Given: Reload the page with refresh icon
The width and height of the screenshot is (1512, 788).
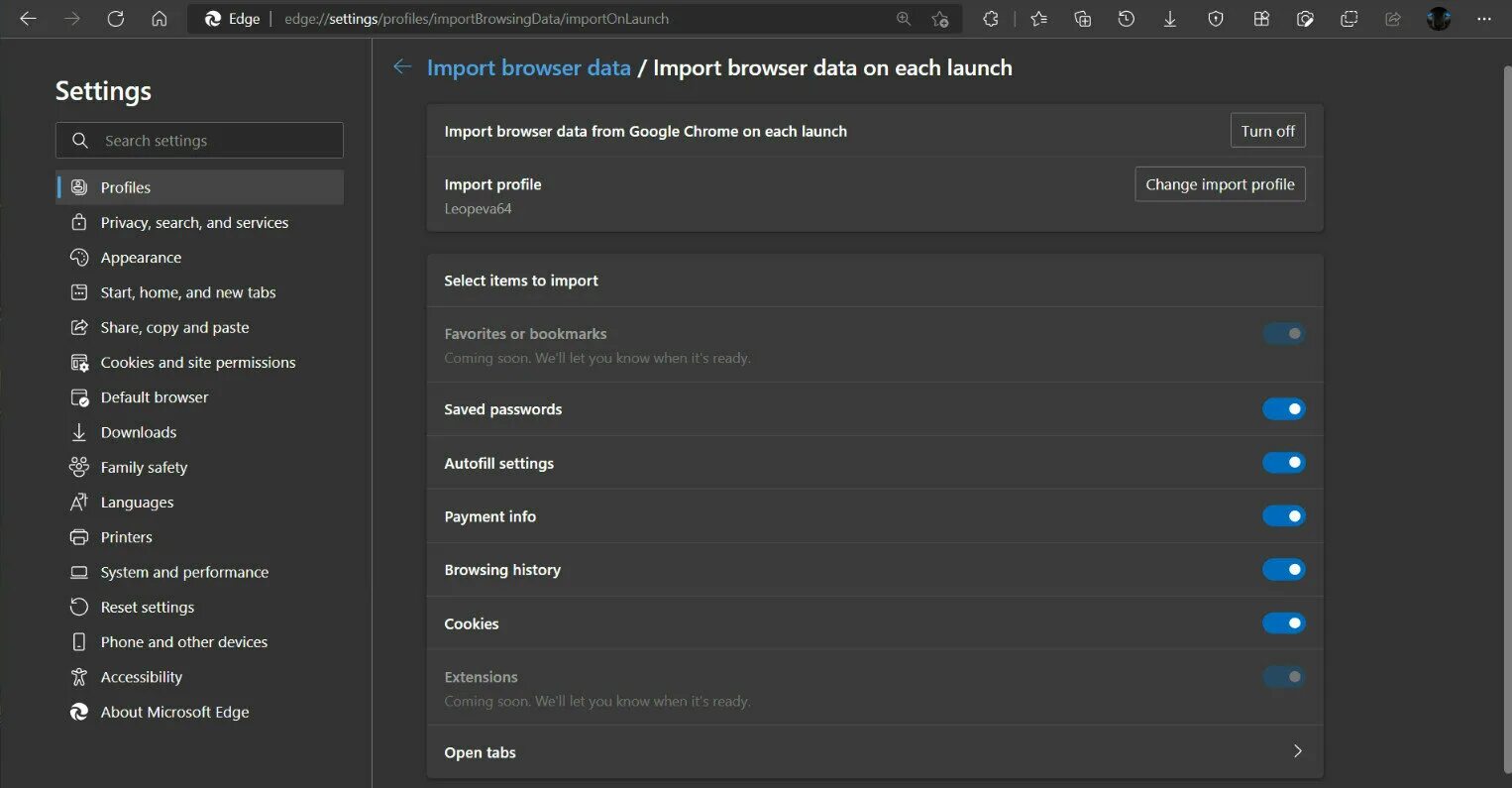Looking at the screenshot, I should coord(115,19).
